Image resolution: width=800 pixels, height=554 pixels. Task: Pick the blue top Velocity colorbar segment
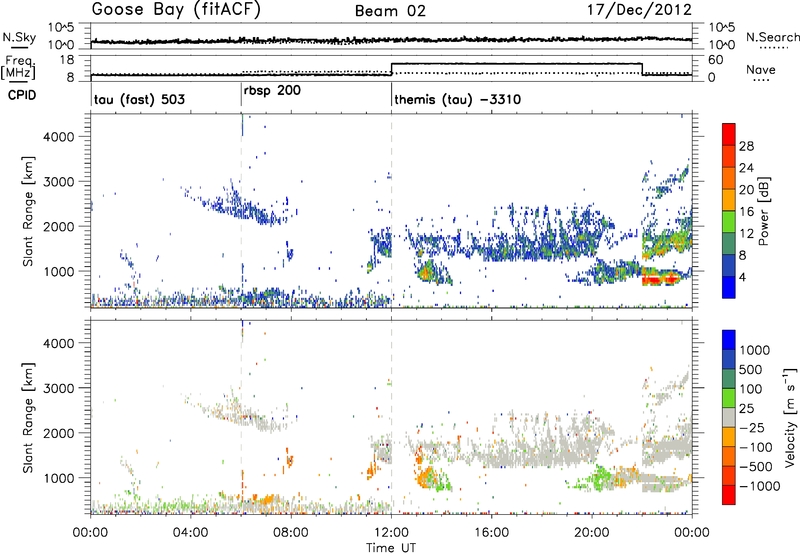point(729,340)
